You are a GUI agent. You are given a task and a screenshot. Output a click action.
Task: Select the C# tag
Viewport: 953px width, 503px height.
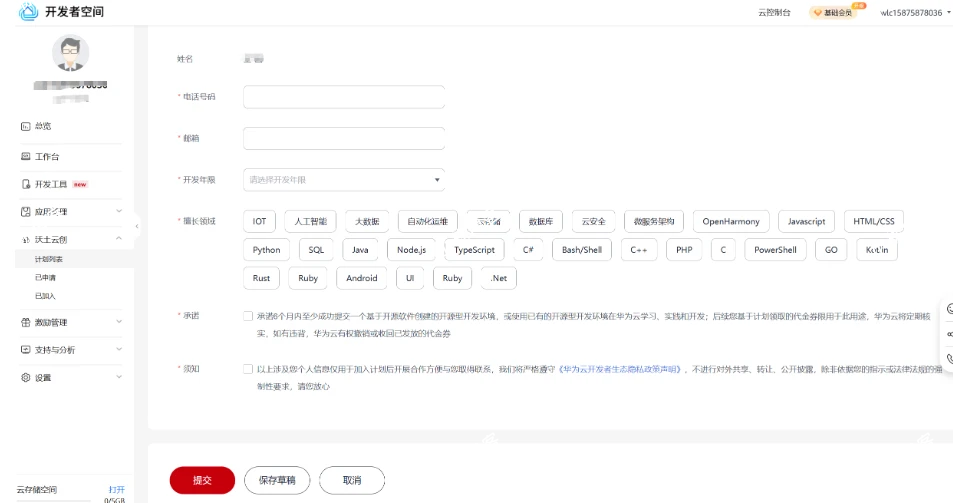tap(528, 250)
